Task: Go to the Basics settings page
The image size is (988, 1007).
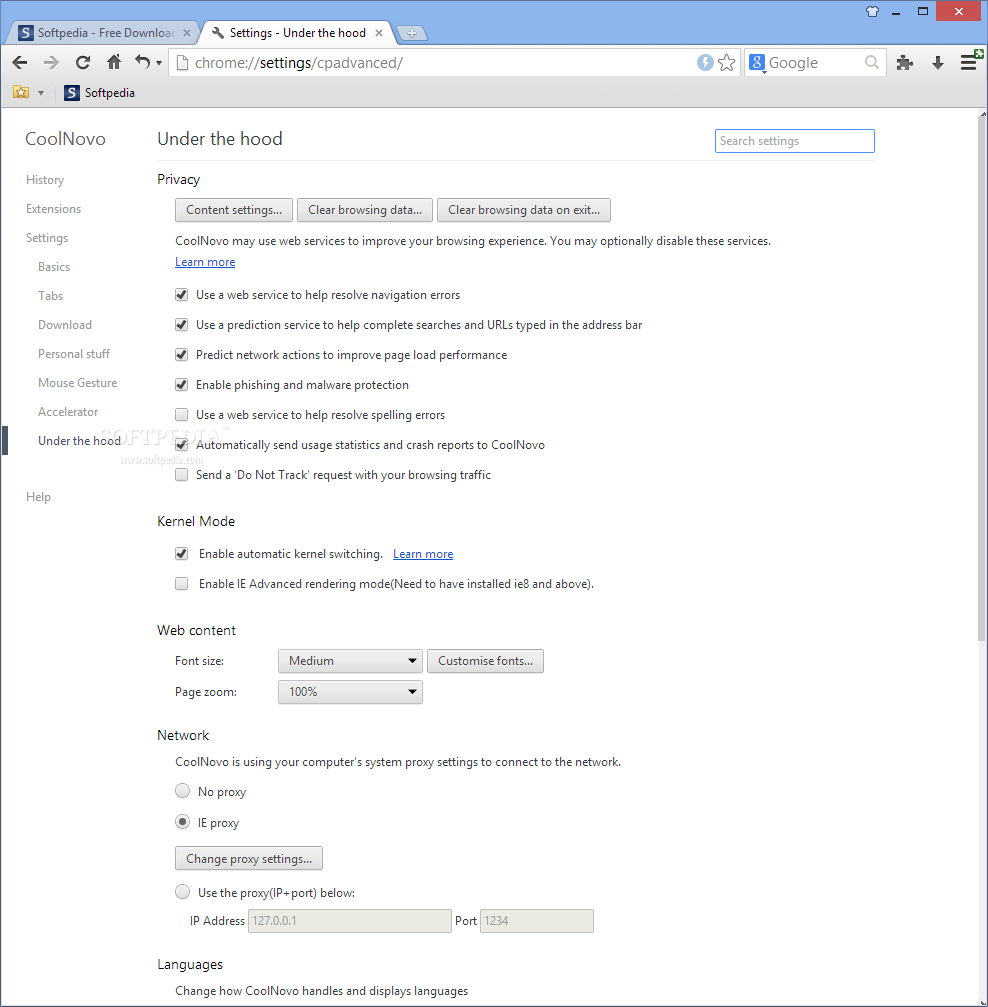Action: click(54, 267)
